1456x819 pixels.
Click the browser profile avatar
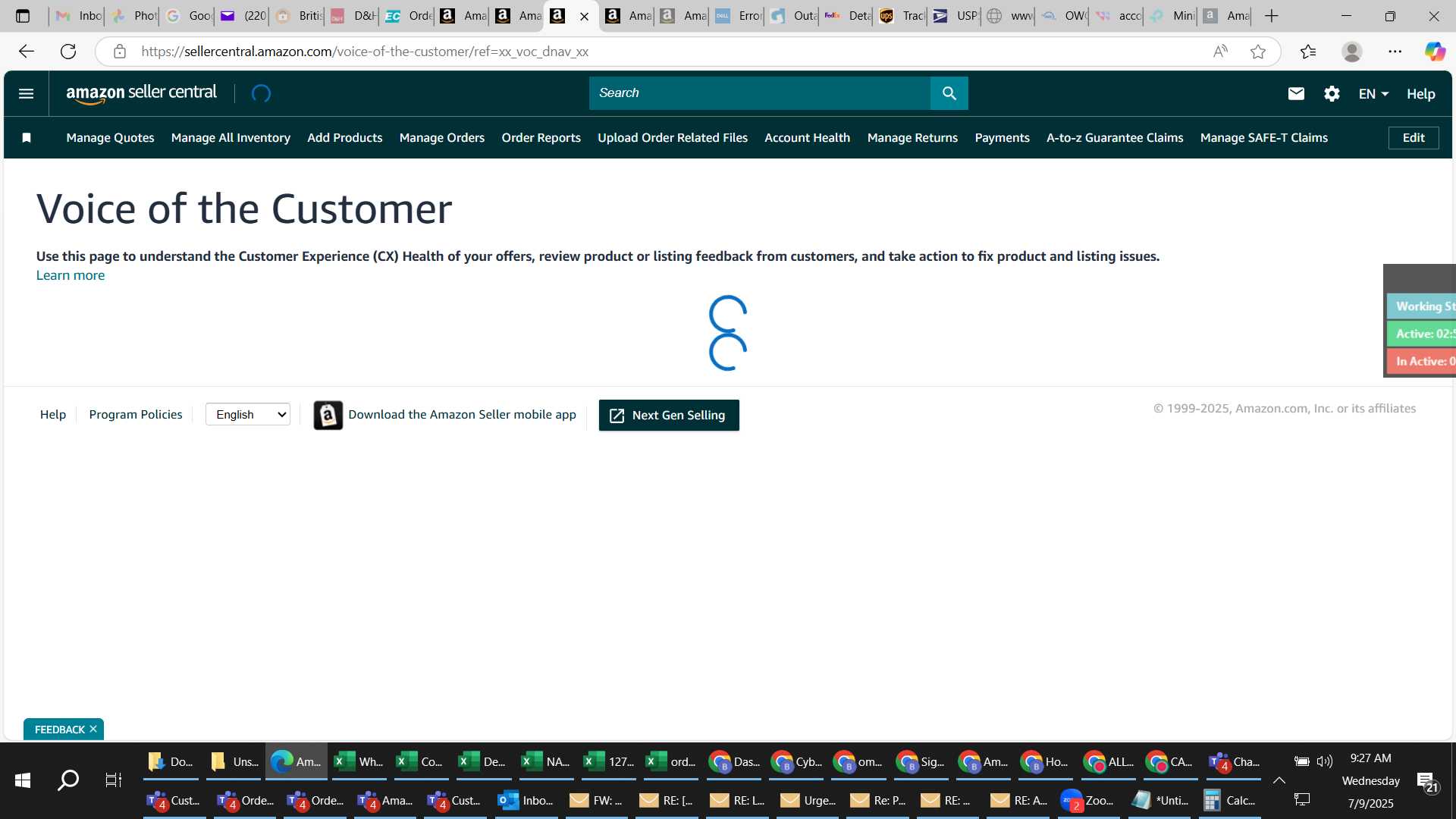(x=1351, y=52)
